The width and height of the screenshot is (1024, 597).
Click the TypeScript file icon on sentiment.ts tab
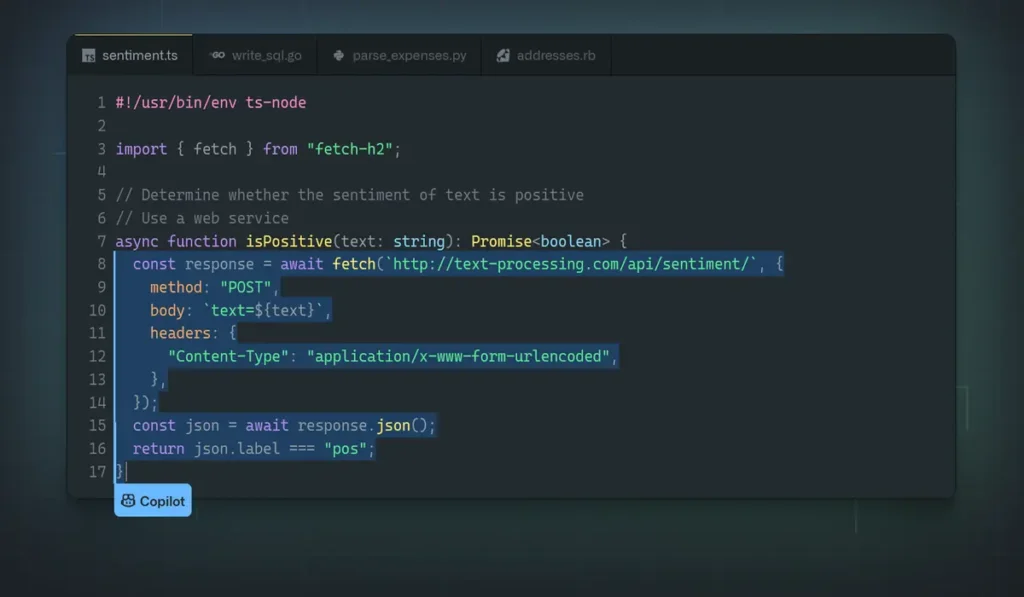(x=89, y=56)
